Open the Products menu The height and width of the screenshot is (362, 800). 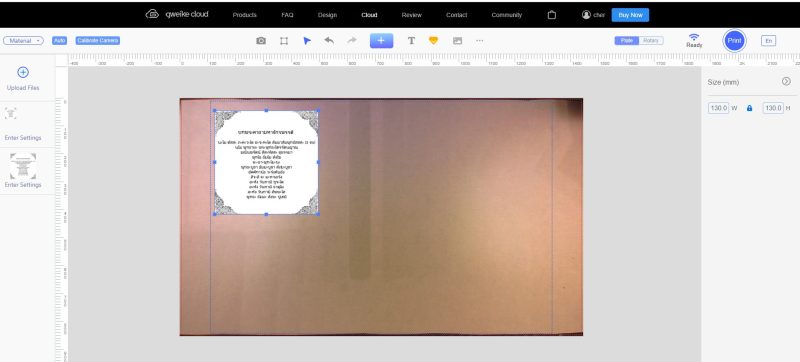(244, 15)
